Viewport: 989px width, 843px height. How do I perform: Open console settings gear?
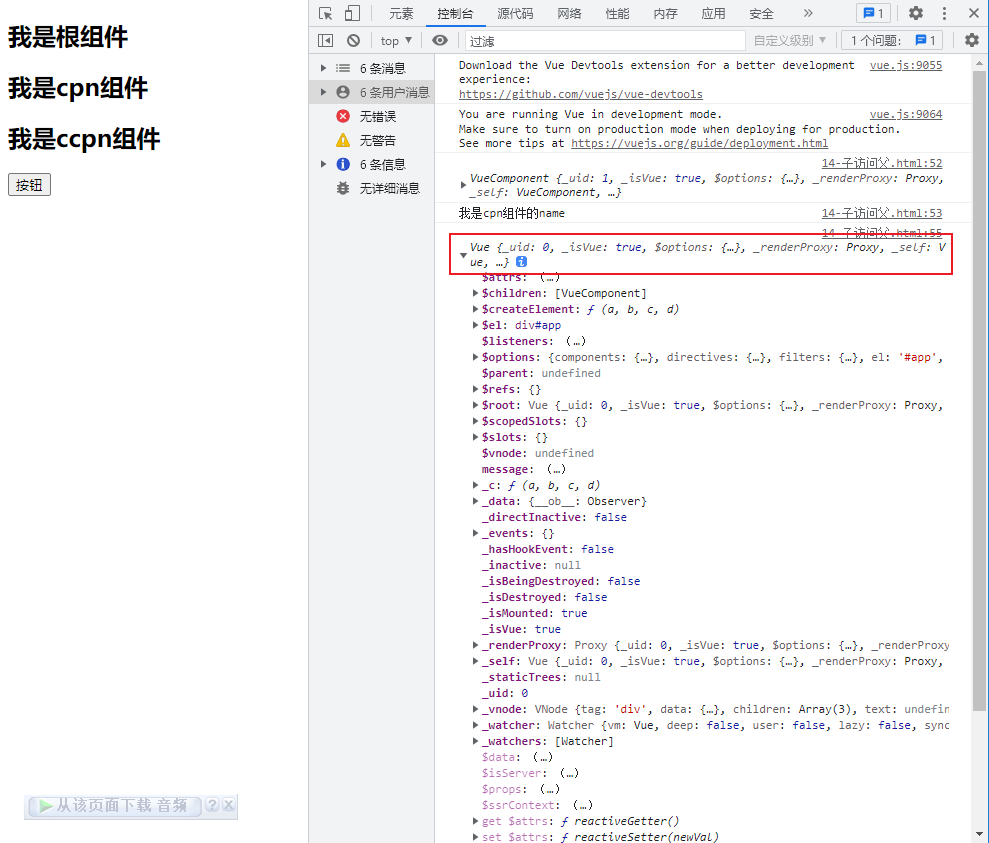point(972,40)
